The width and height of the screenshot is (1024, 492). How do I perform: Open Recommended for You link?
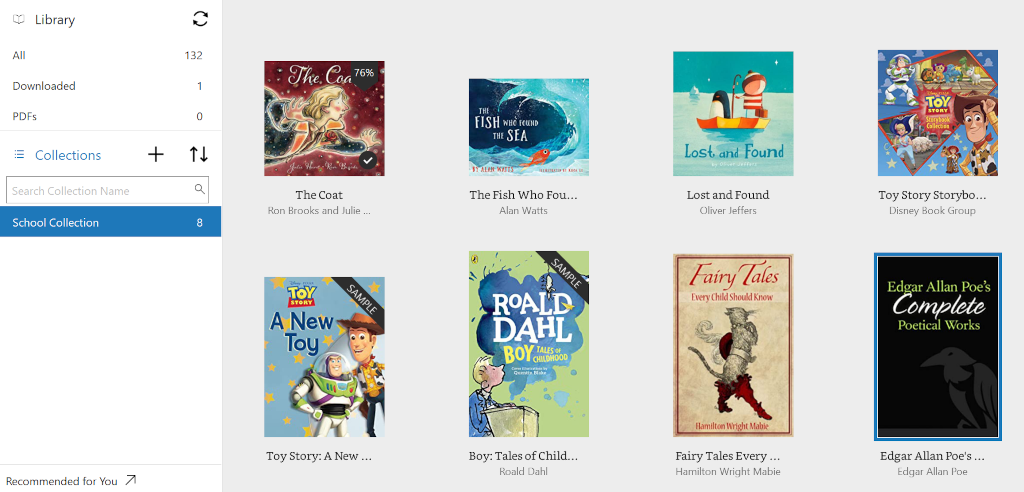tap(61, 481)
